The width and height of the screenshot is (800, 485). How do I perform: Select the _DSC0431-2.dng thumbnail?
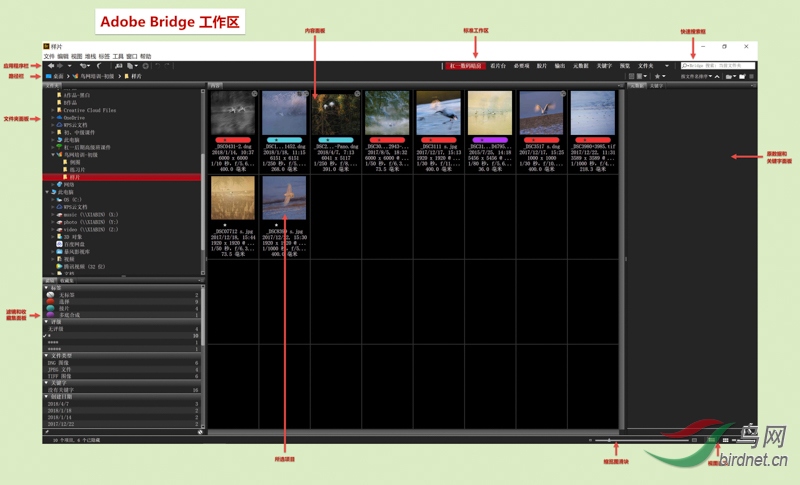tap(234, 114)
